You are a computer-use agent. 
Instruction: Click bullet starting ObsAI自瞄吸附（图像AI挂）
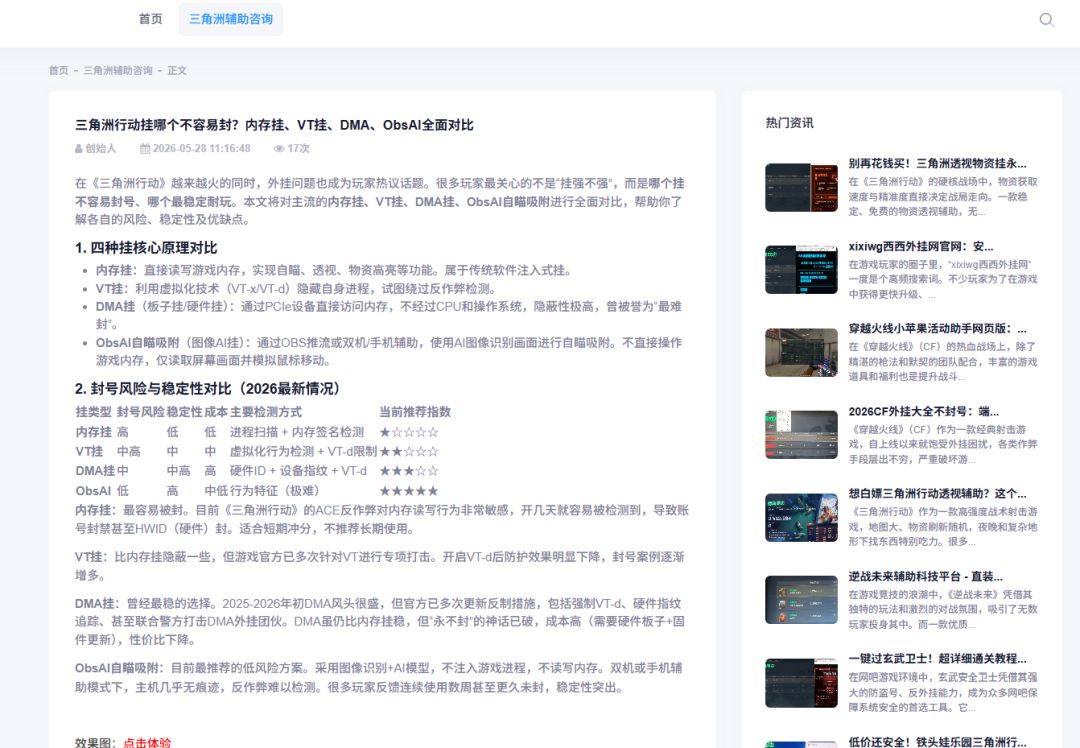(388, 351)
